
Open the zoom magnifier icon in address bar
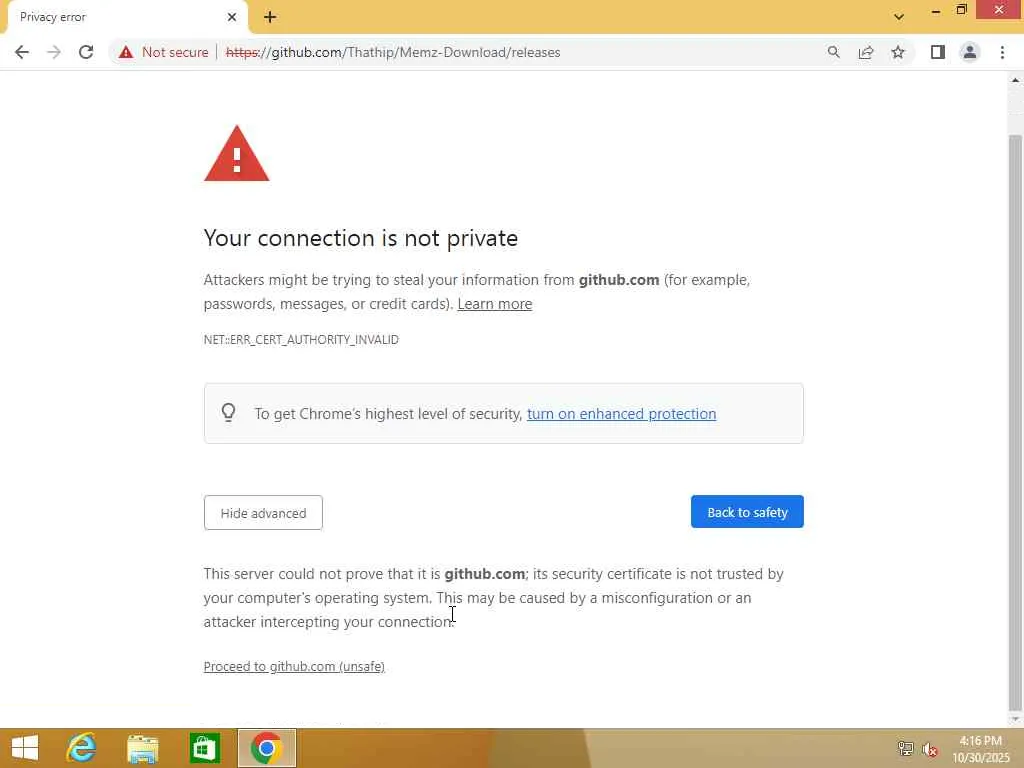coord(834,52)
